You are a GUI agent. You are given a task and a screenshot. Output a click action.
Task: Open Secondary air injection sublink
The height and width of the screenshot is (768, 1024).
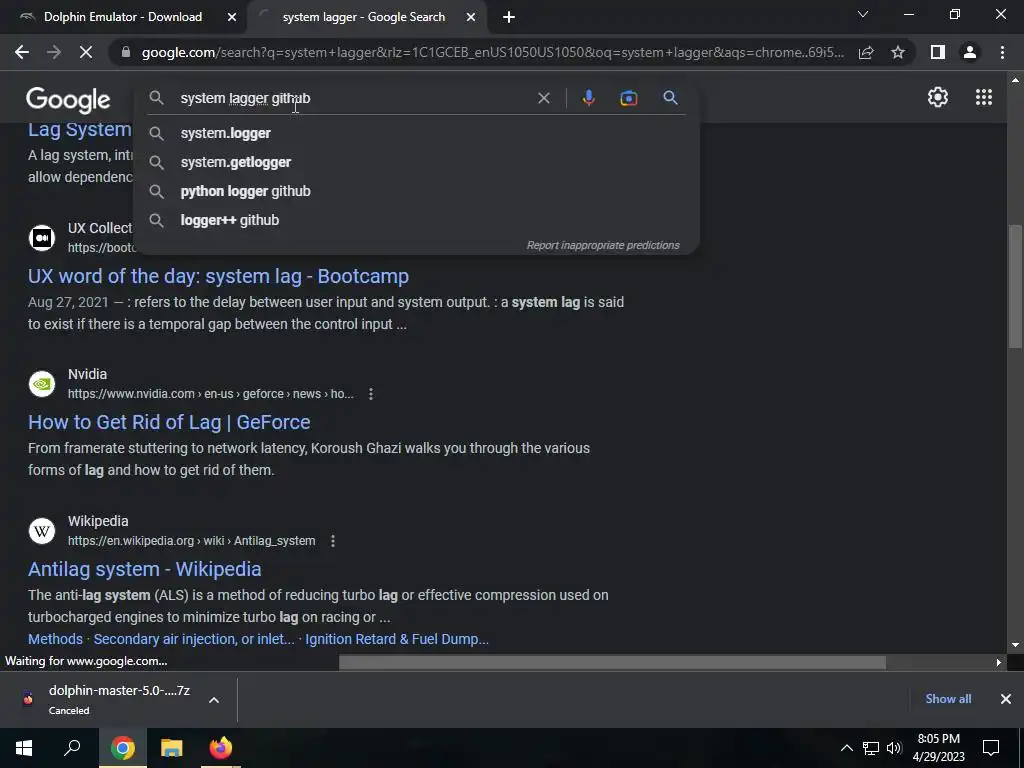pyautogui.click(x=194, y=639)
